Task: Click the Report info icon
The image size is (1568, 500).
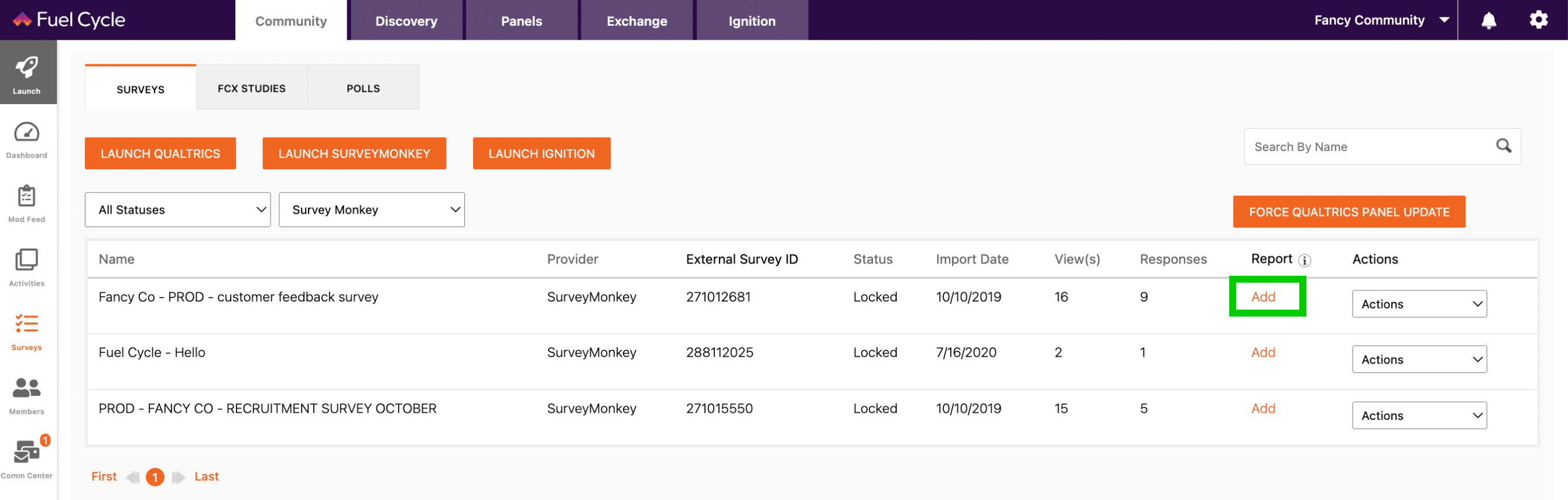Action: click(1305, 260)
